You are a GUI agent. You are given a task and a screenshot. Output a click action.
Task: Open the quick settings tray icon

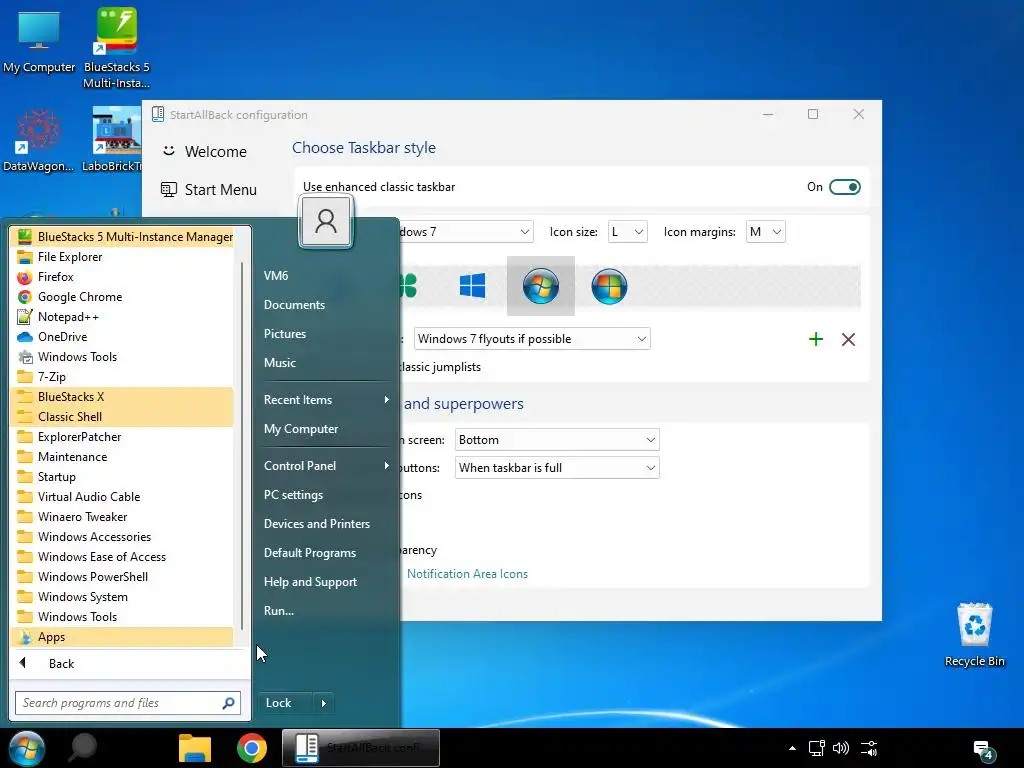[869, 748]
